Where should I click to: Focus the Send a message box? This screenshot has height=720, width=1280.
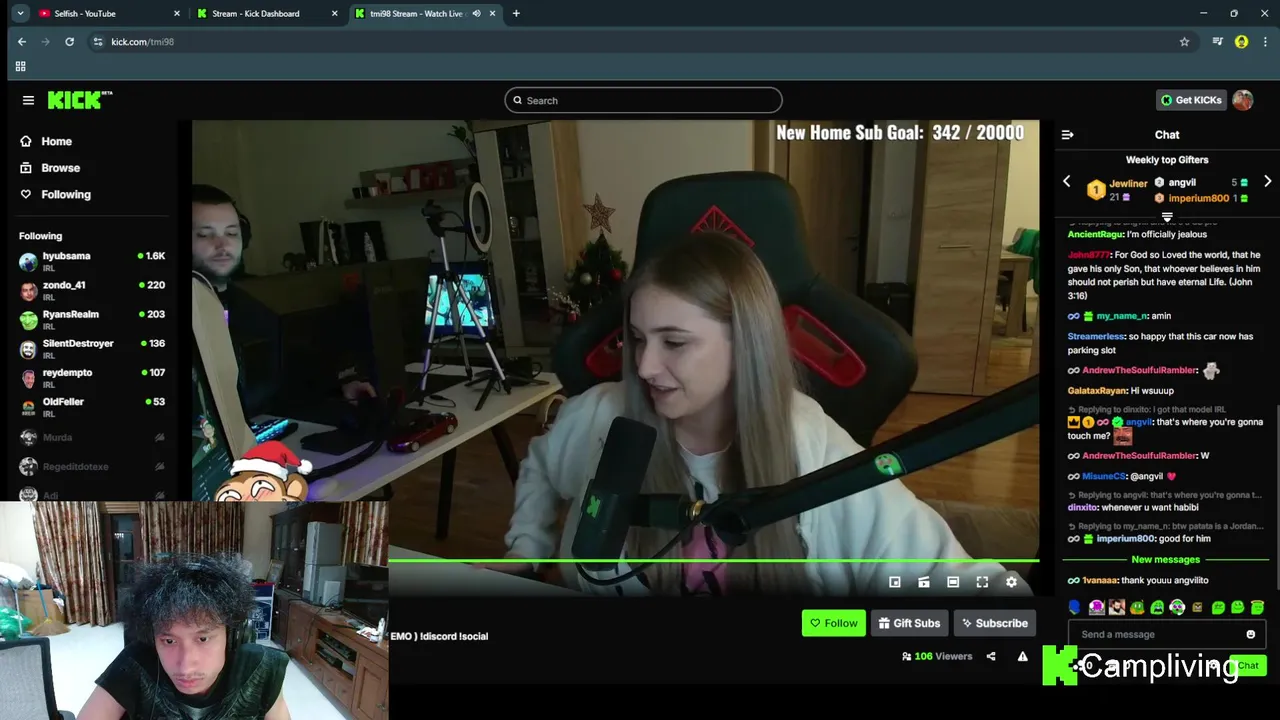(x=1165, y=634)
